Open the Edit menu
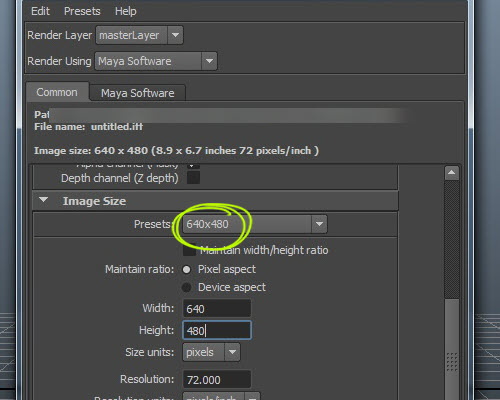 40,11
